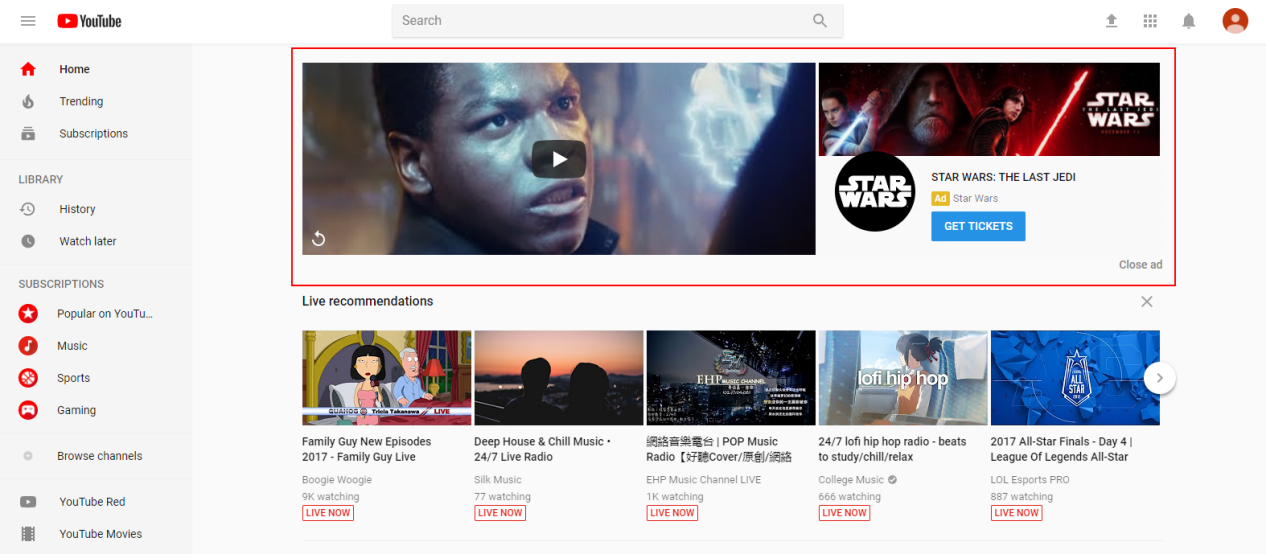Open Subscriptions in sidebar
Screen dimensions: 1266x554
(93, 133)
